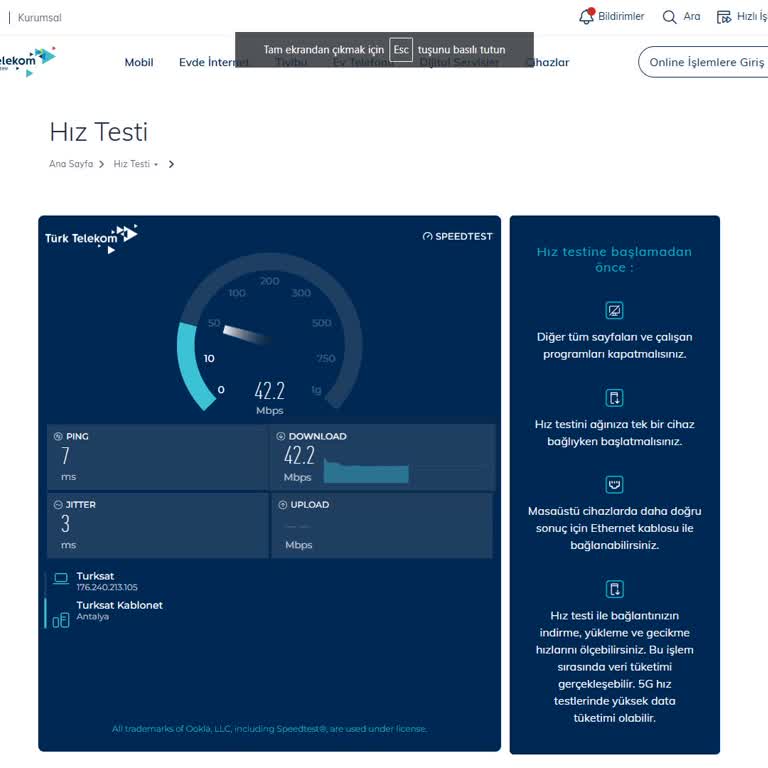768x768 pixels.
Task: Click the Esc key hint in fullscreen banner
Action: coord(401,49)
